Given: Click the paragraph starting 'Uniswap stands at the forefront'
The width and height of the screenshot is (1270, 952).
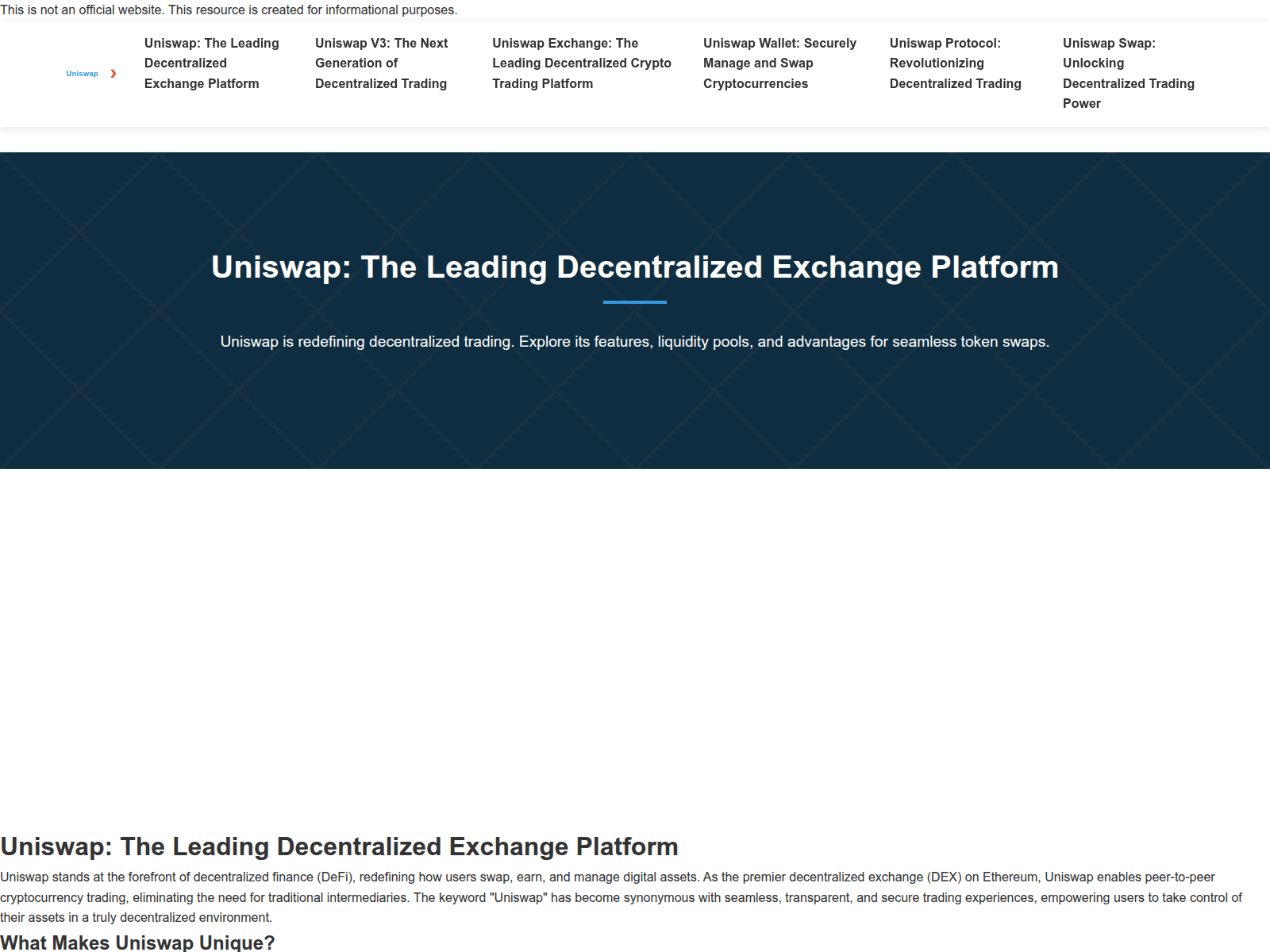Looking at the screenshot, I should [622, 897].
